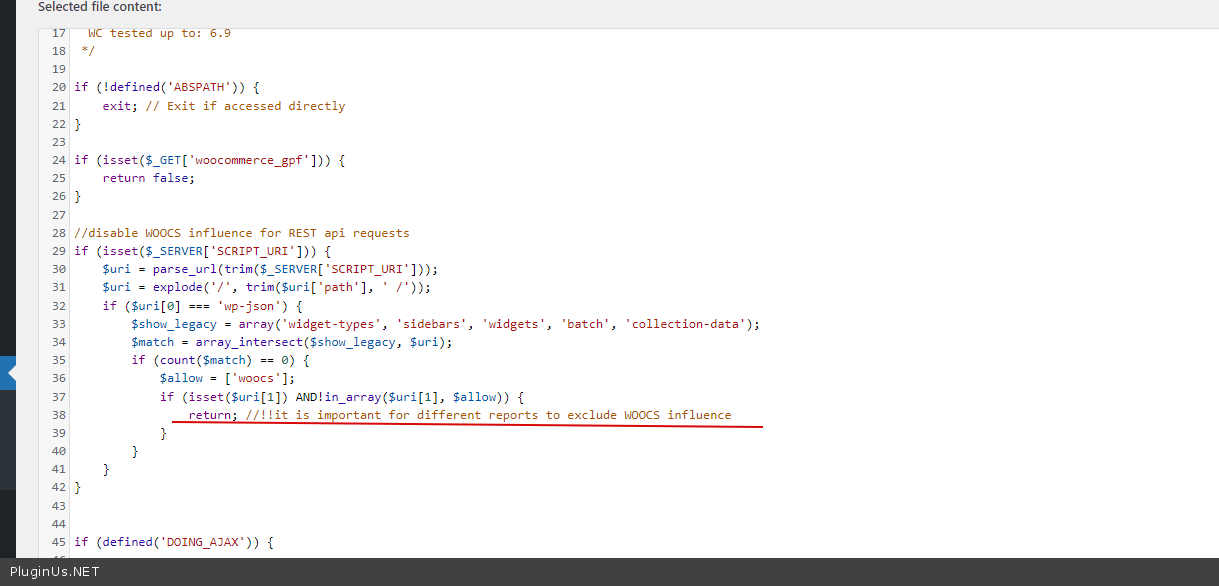Click line number 45 in the gutter
The image size is (1219, 586).
pyautogui.click(x=58, y=542)
